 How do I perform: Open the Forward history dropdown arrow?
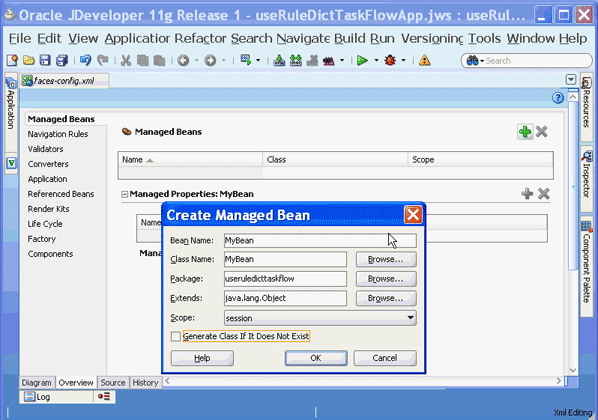[223, 60]
